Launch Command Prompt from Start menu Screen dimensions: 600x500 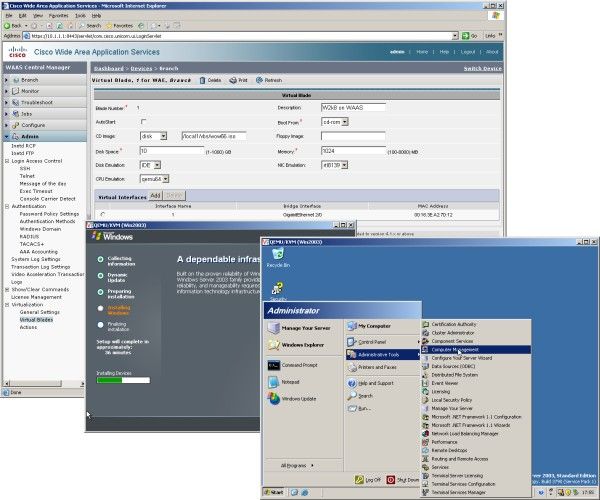pyautogui.click(x=298, y=365)
